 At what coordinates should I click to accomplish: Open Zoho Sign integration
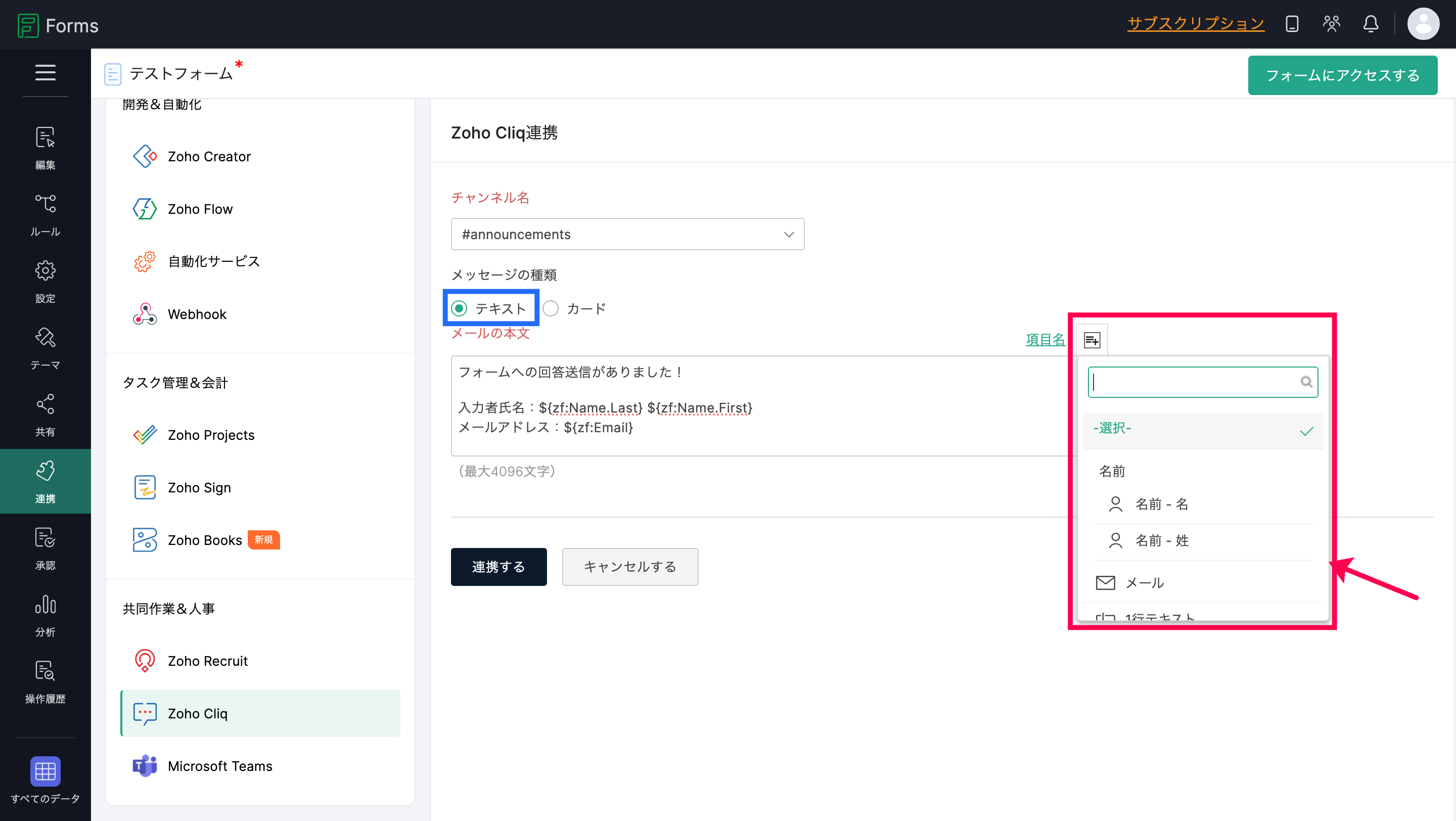click(x=260, y=488)
